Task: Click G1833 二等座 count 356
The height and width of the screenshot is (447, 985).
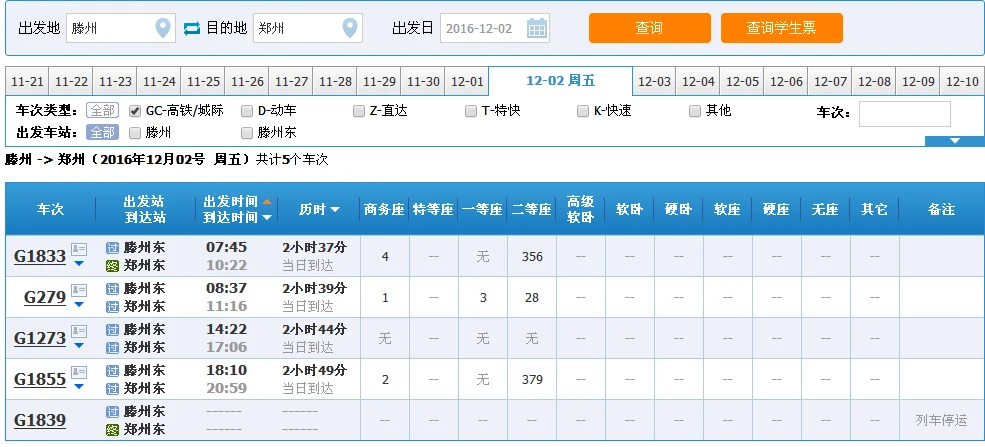Action: 532,257
